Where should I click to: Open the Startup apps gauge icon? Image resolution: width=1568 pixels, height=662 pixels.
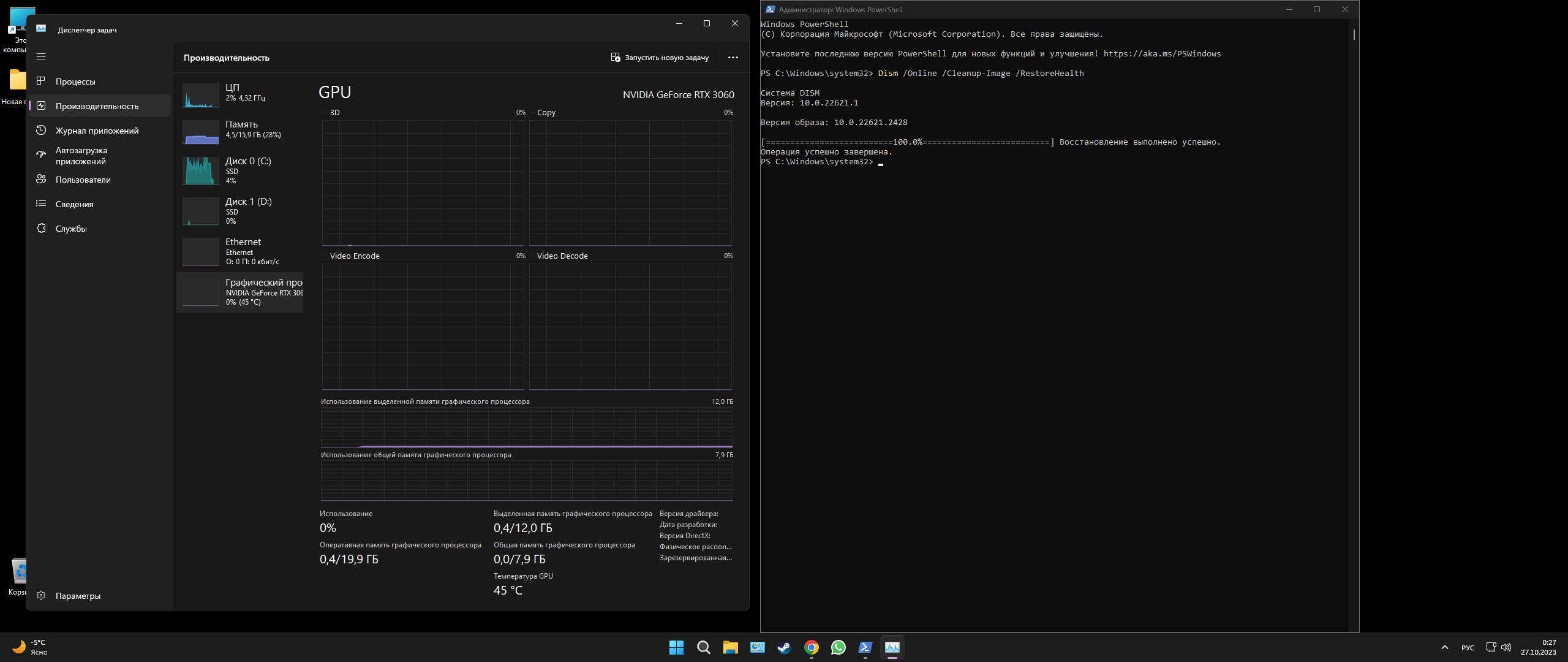pos(41,154)
